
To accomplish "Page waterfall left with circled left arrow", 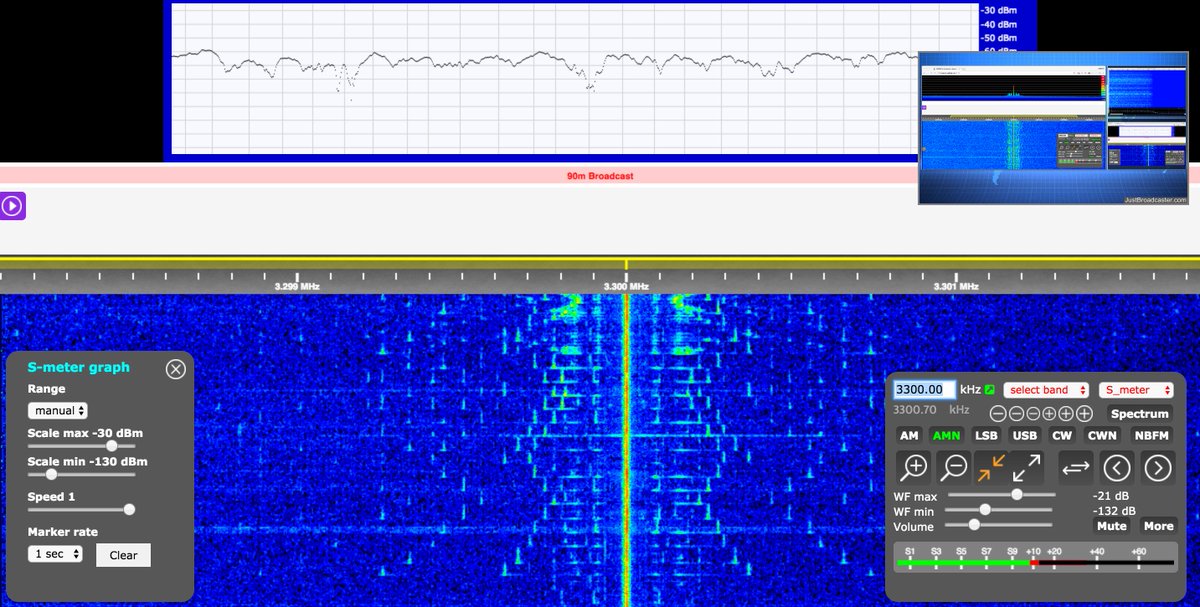I will coord(1117,467).
